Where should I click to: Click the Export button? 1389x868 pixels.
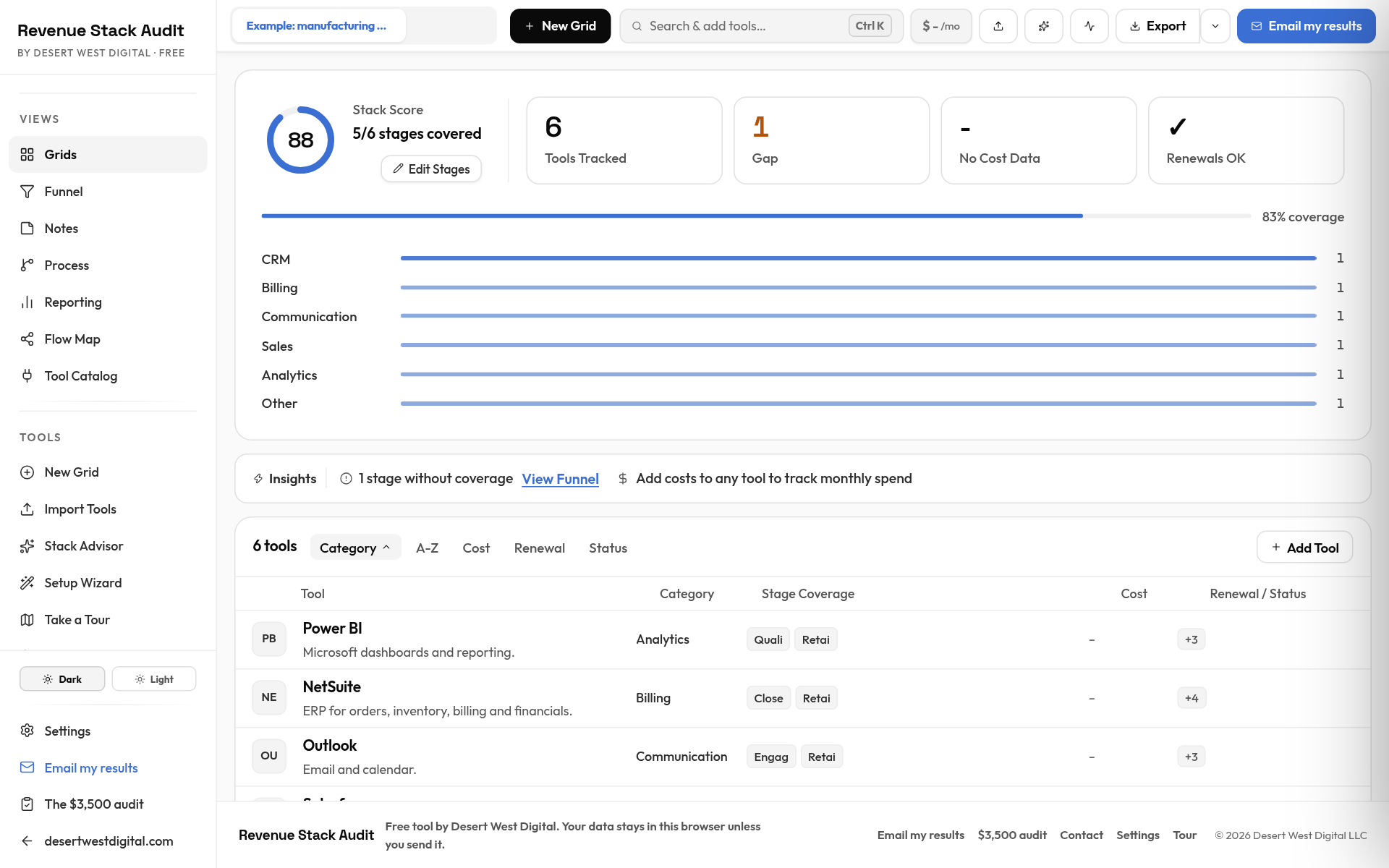1157,26
